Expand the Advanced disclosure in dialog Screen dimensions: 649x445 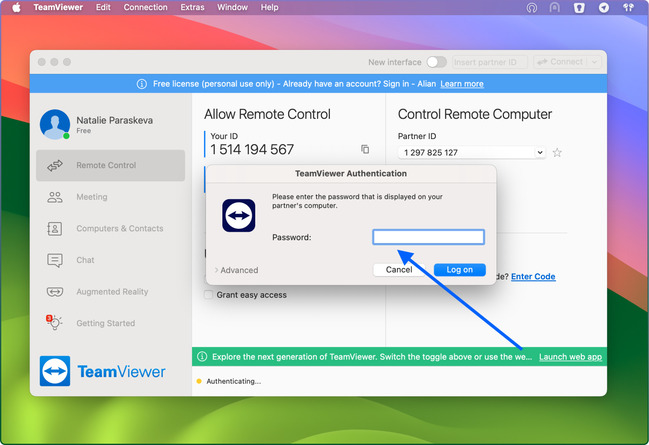236,270
